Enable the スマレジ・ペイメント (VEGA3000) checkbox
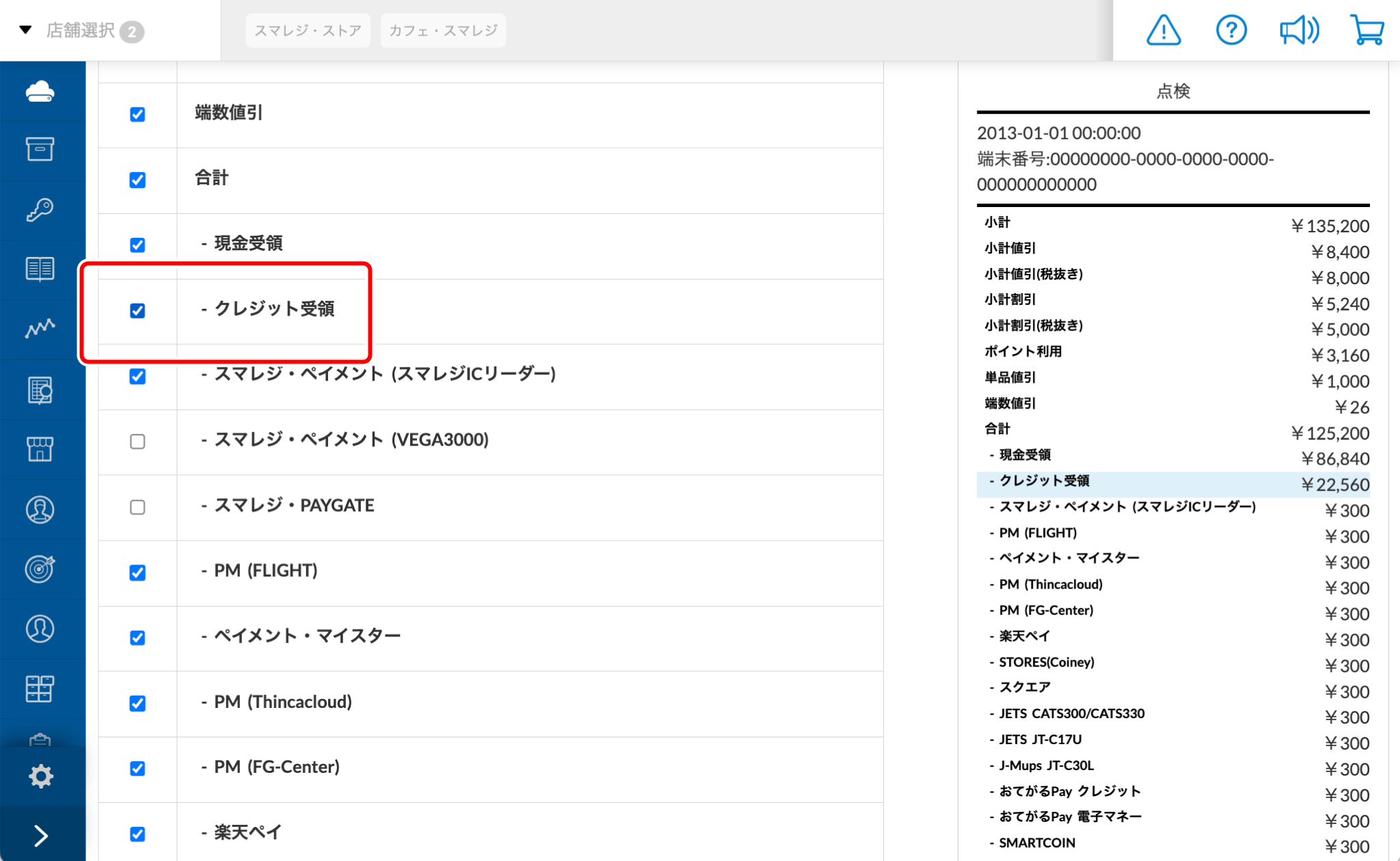This screenshot has height=861, width=1400. point(137,441)
